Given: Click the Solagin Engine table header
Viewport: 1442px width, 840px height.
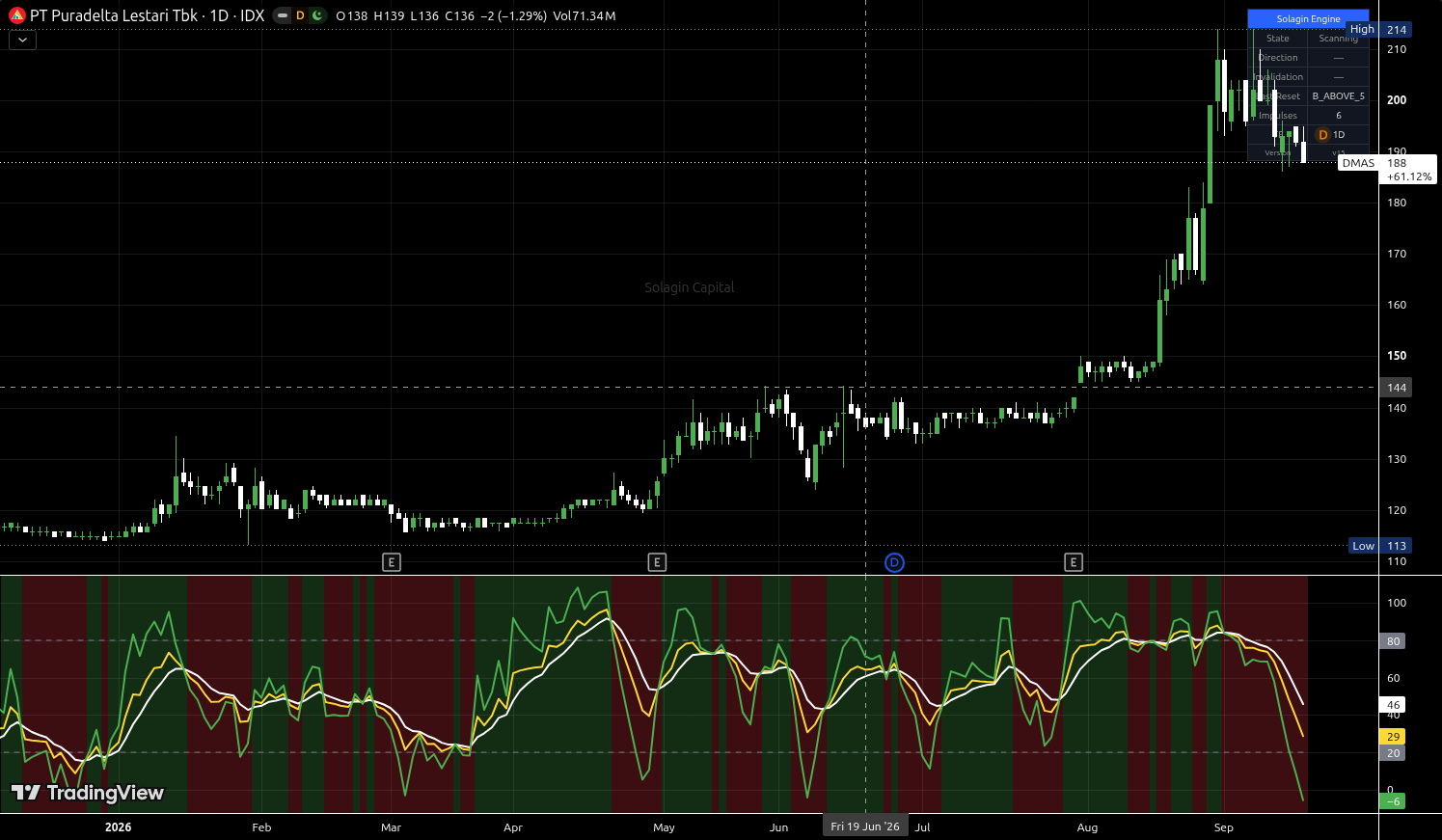Looking at the screenshot, I should coord(1308,18).
